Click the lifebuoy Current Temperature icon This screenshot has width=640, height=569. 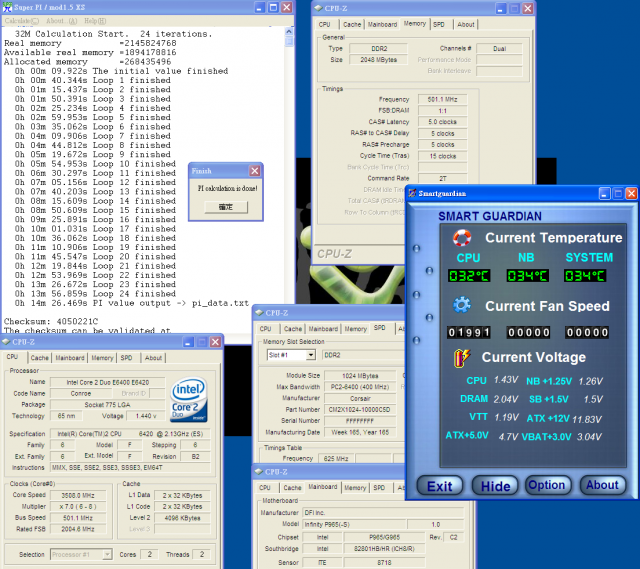point(462,238)
